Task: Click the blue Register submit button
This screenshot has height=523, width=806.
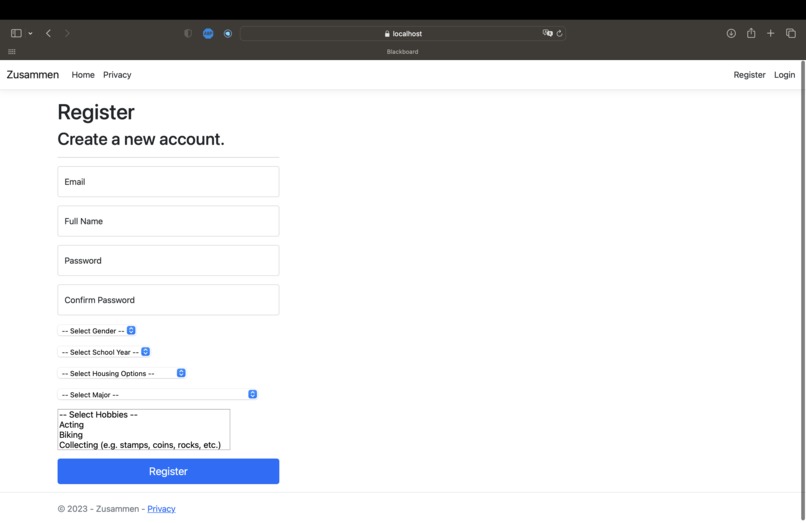Action: pos(168,471)
